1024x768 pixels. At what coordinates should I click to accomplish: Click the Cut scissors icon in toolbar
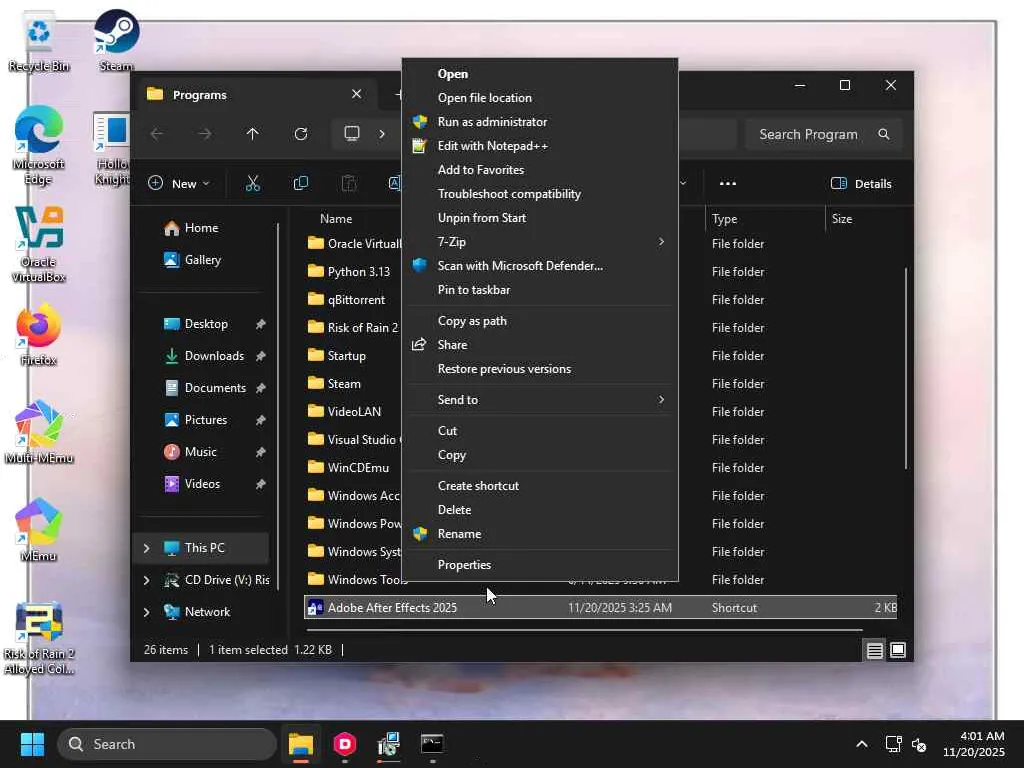pyautogui.click(x=253, y=184)
